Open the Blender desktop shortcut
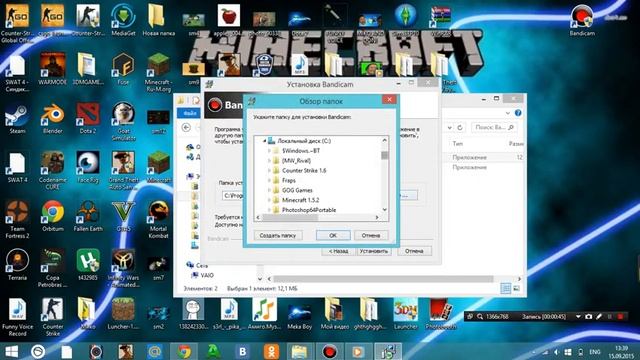Viewport: 640px width, 360px height. point(53,118)
